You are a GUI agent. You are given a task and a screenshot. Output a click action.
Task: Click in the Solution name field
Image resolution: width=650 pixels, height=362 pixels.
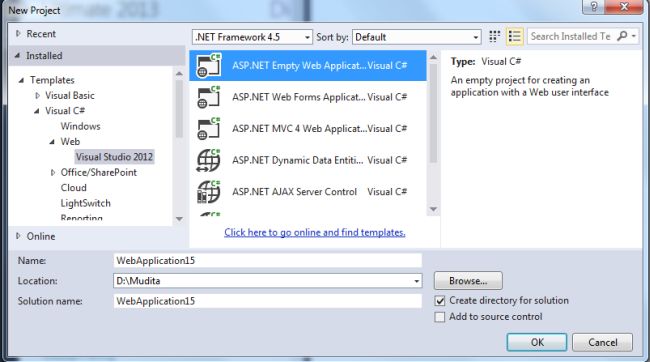pos(267,301)
